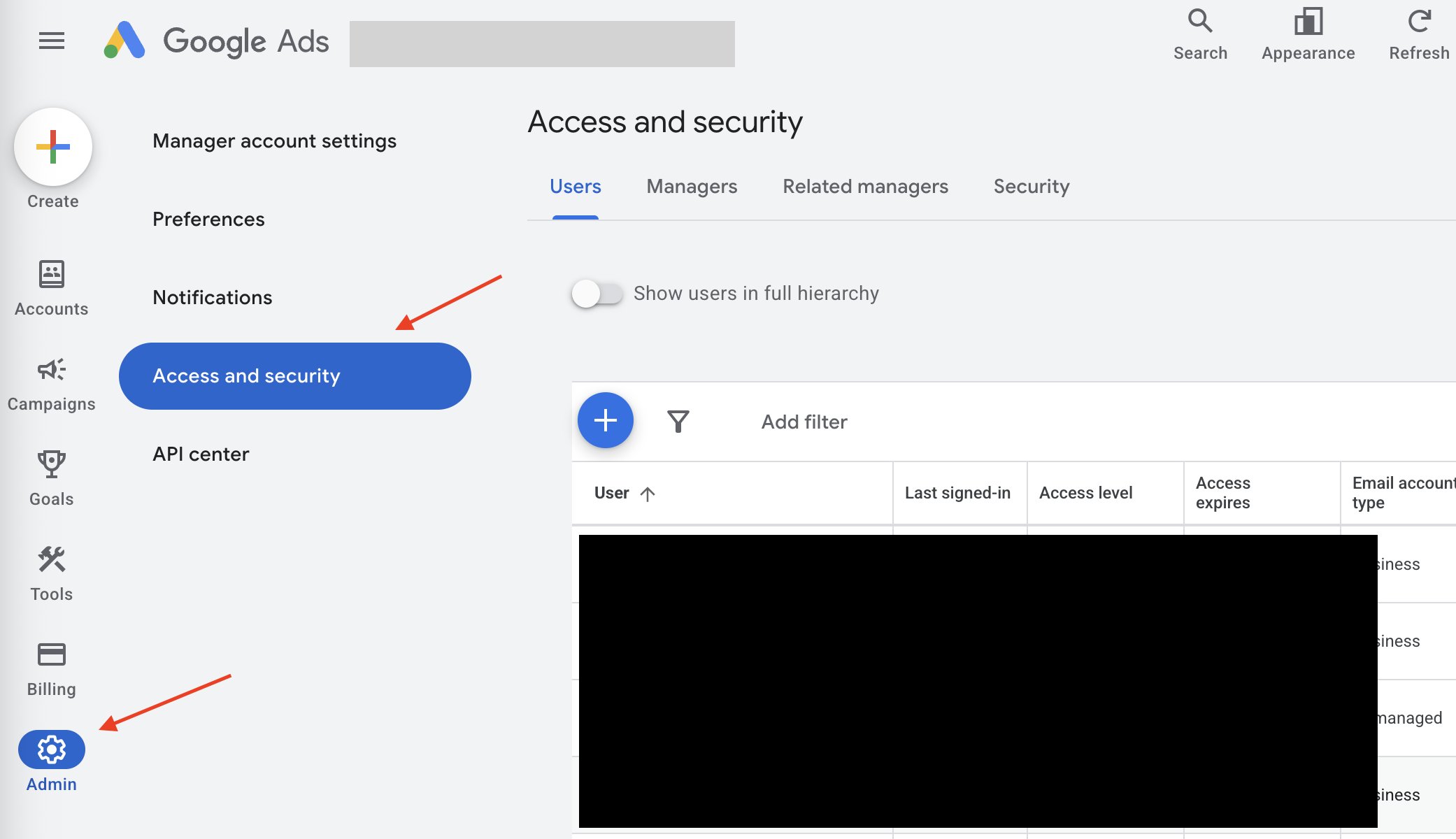
Task: Open the Accounts section
Action: [52, 289]
